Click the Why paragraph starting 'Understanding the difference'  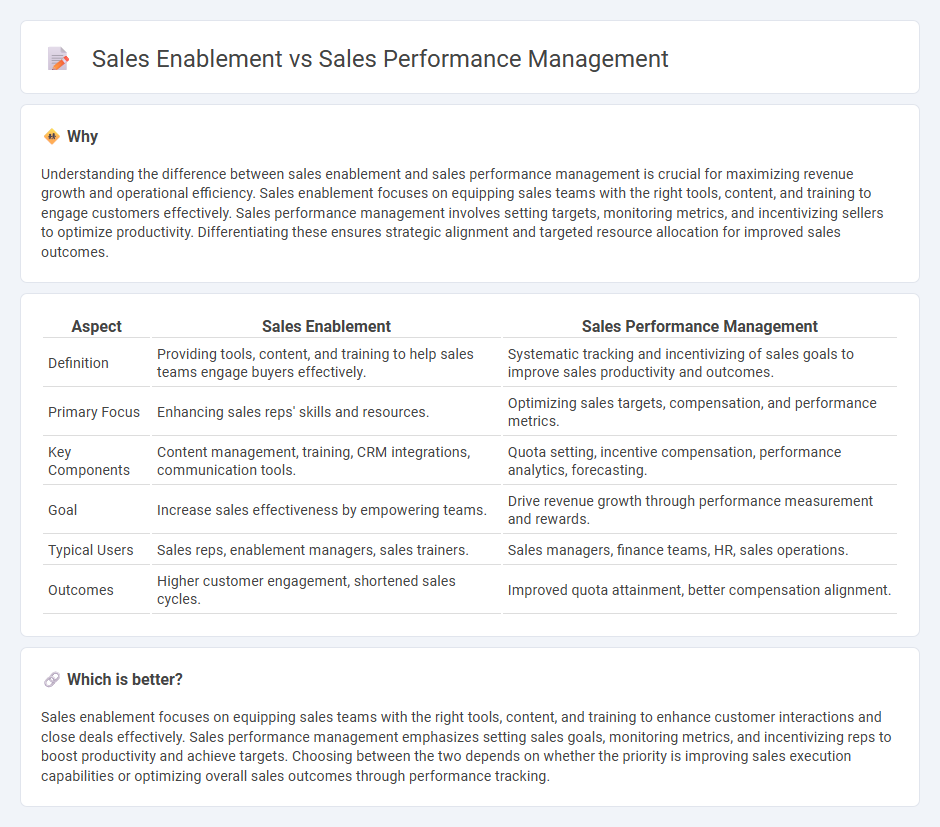tap(462, 213)
